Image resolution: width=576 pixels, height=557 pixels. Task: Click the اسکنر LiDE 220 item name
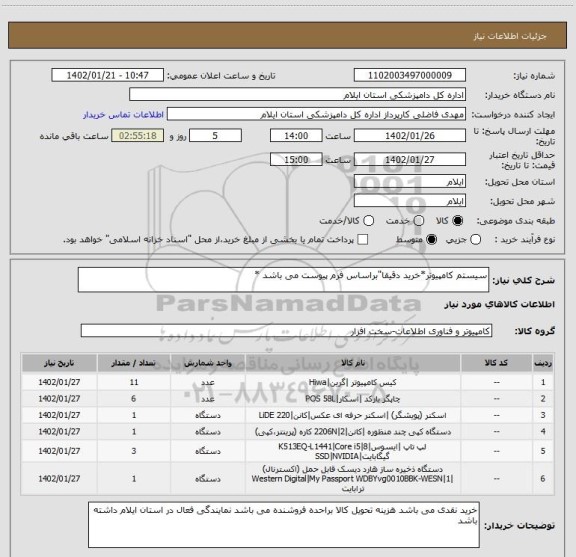click(352, 415)
